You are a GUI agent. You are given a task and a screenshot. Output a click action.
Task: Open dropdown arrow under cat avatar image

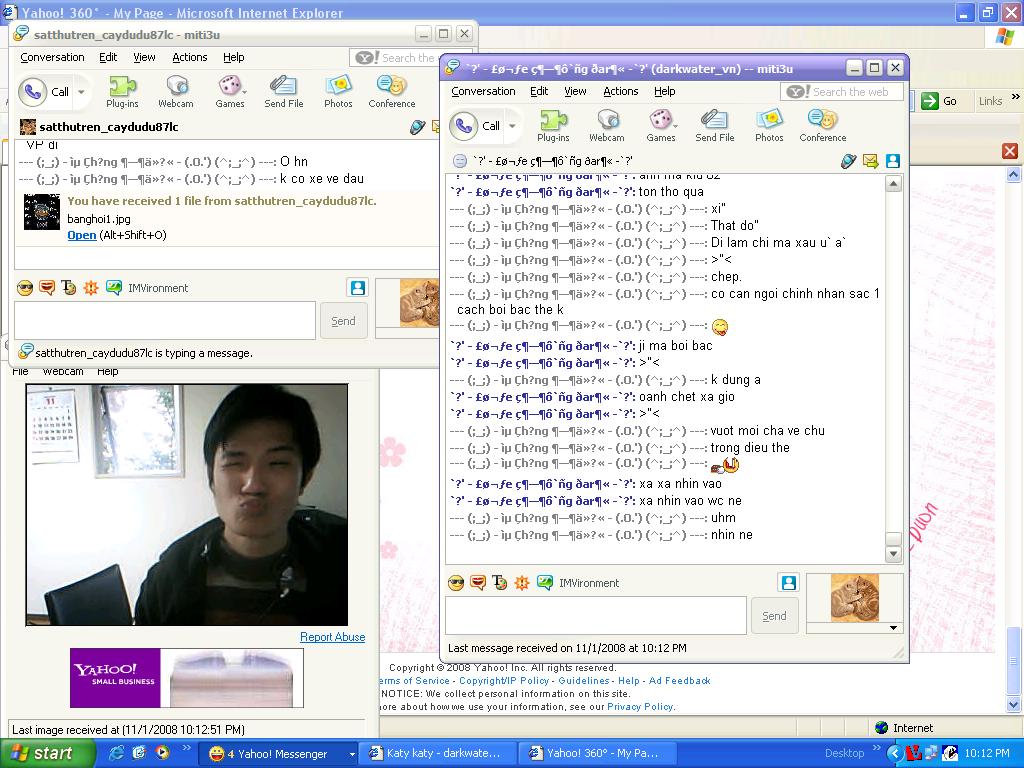892,628
